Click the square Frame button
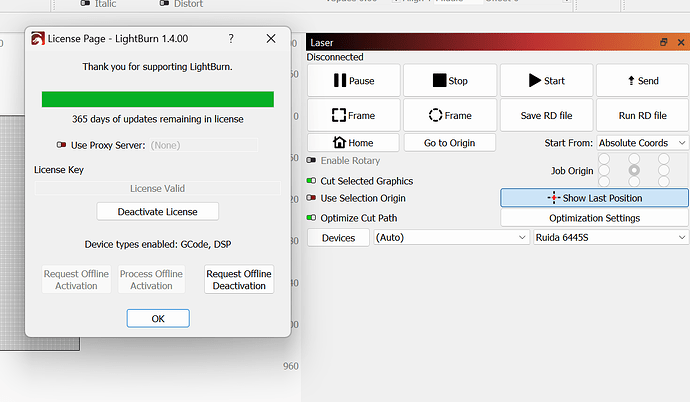690x402 pixels. click(x=354, y=115)
